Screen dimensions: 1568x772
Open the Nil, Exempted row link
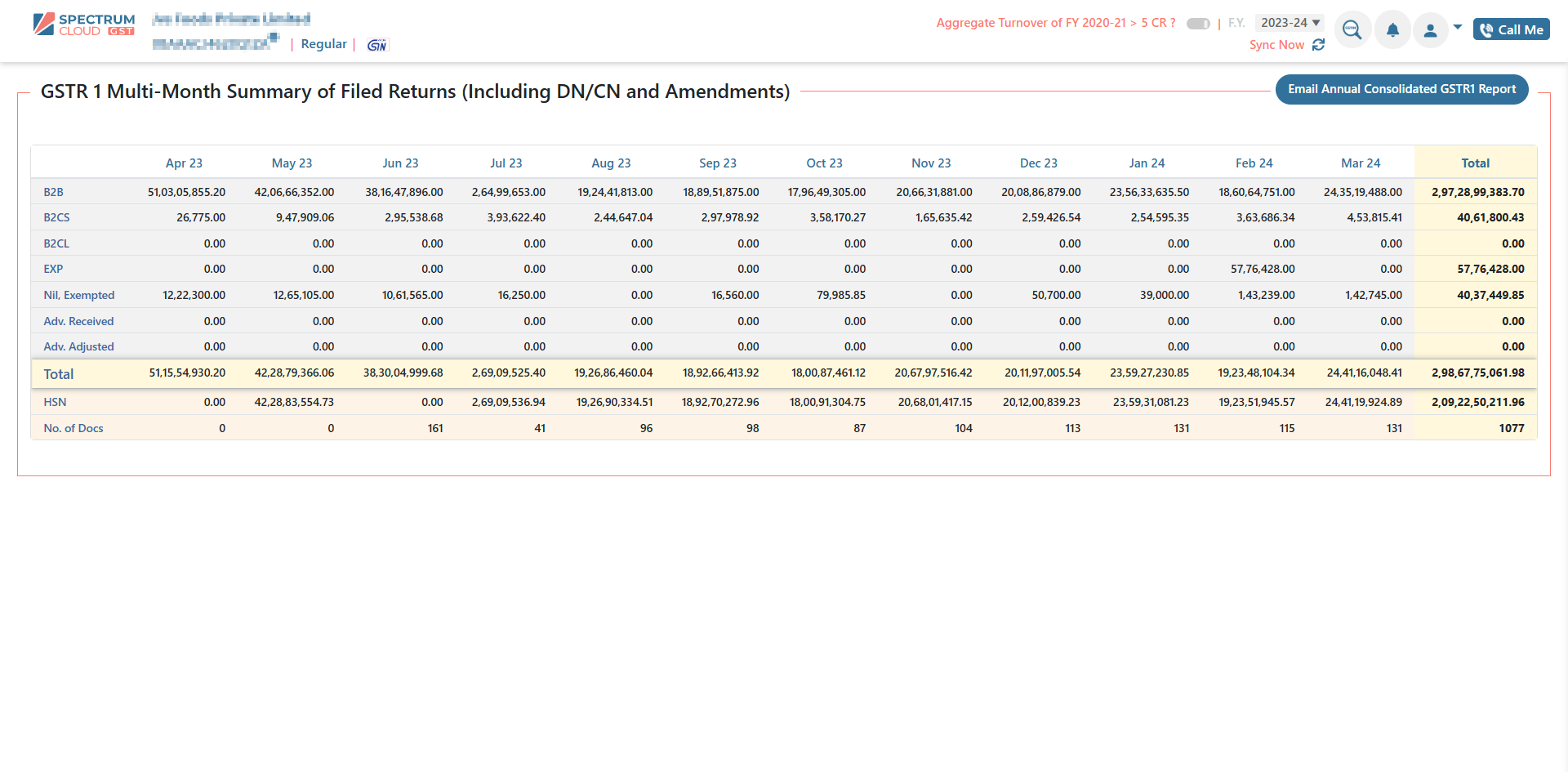(78, 295)
